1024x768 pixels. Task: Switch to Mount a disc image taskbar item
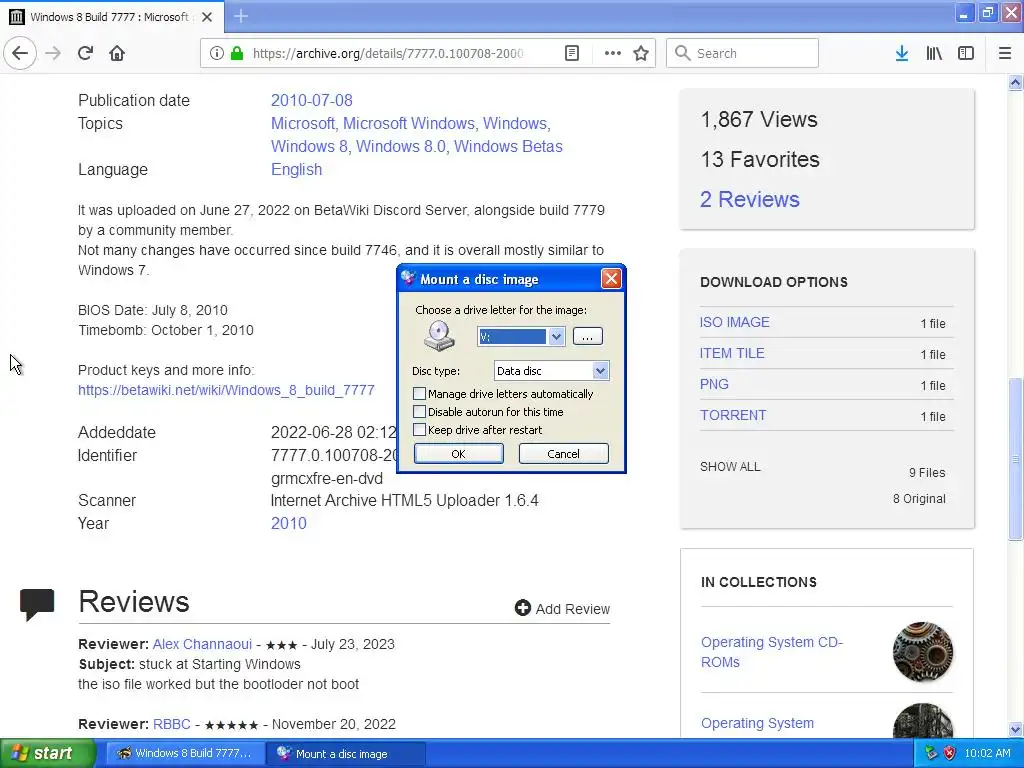pos(346,753)
